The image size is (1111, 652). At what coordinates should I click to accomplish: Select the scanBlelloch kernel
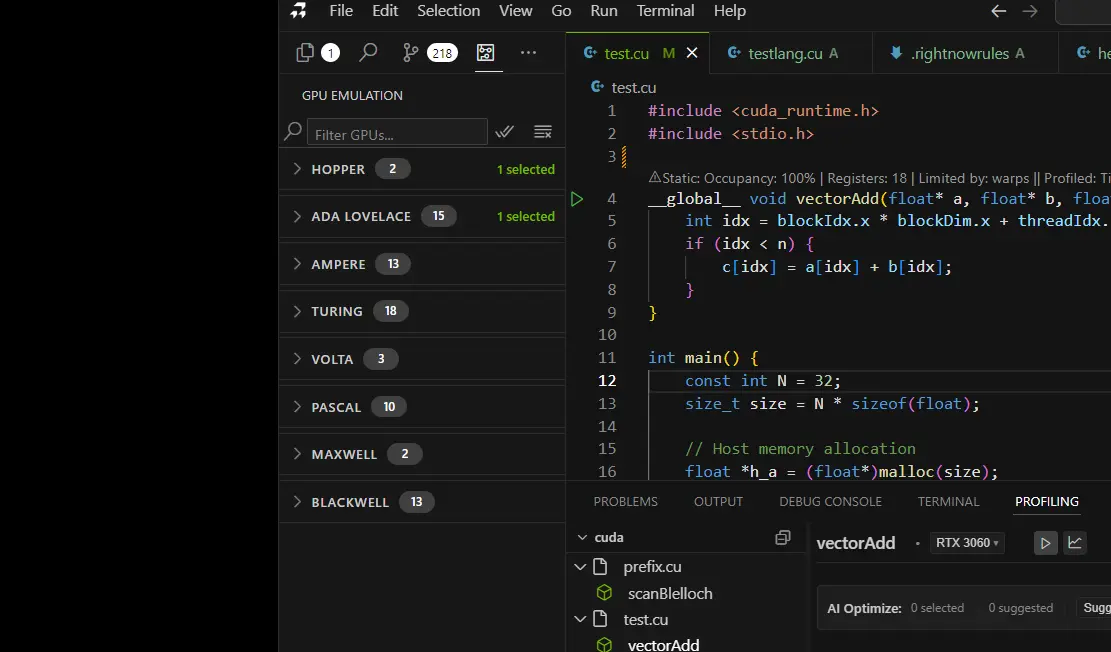tap(669, 594)
